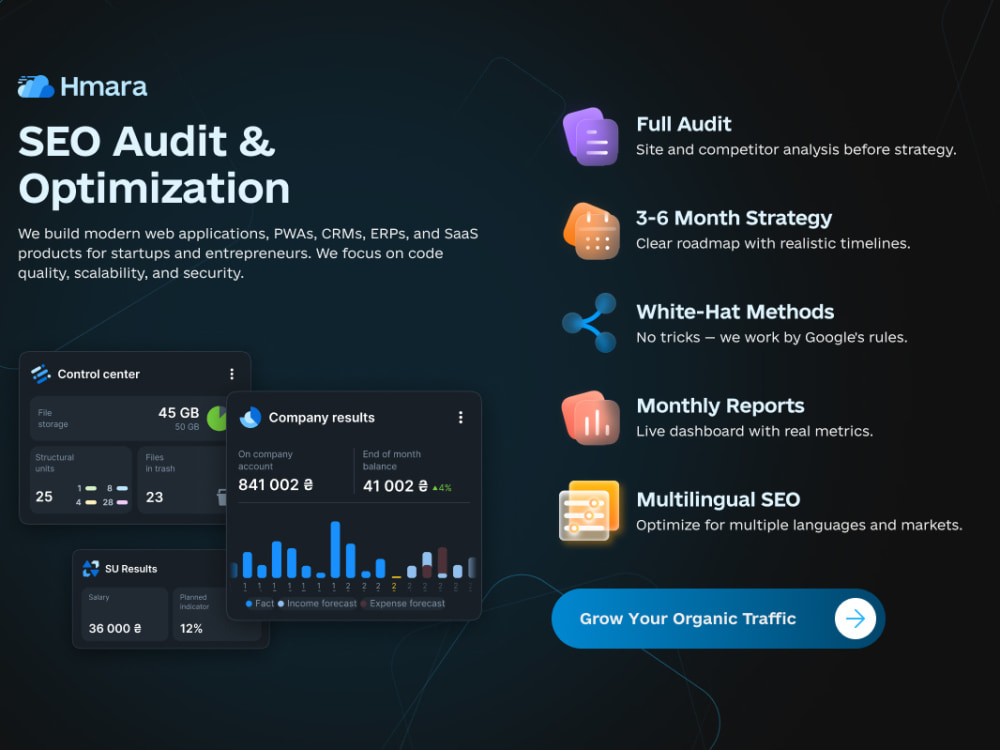Viewport: 1000px width, 750px height.
Task: Click the SU Results arrows icon
Action: [91, 568]
